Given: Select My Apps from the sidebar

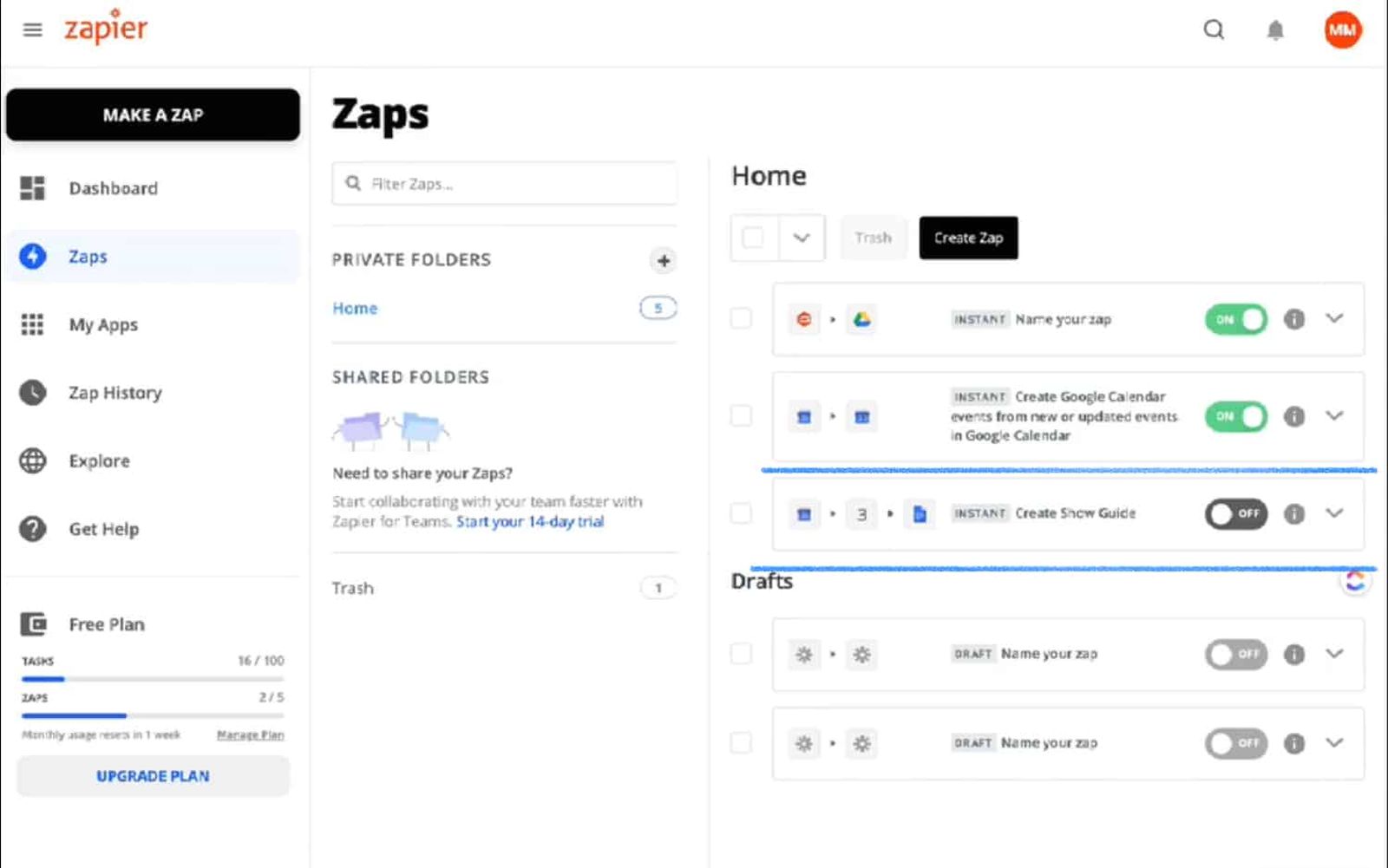Looking at the screenshot, I should [102, 324].
